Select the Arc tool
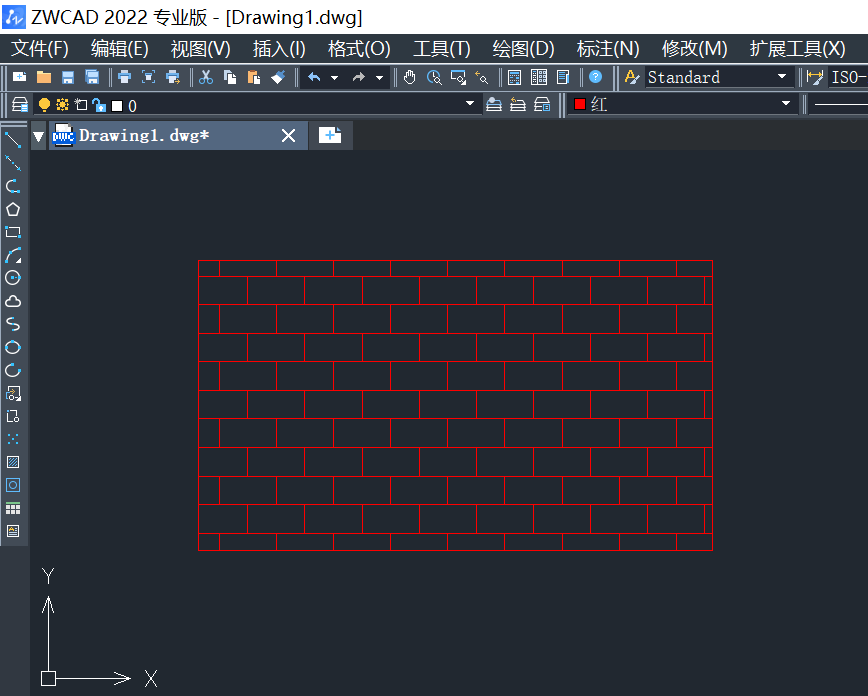Viewport: 868px width, 696px height. pyautogui.click(x=13, y=255)
